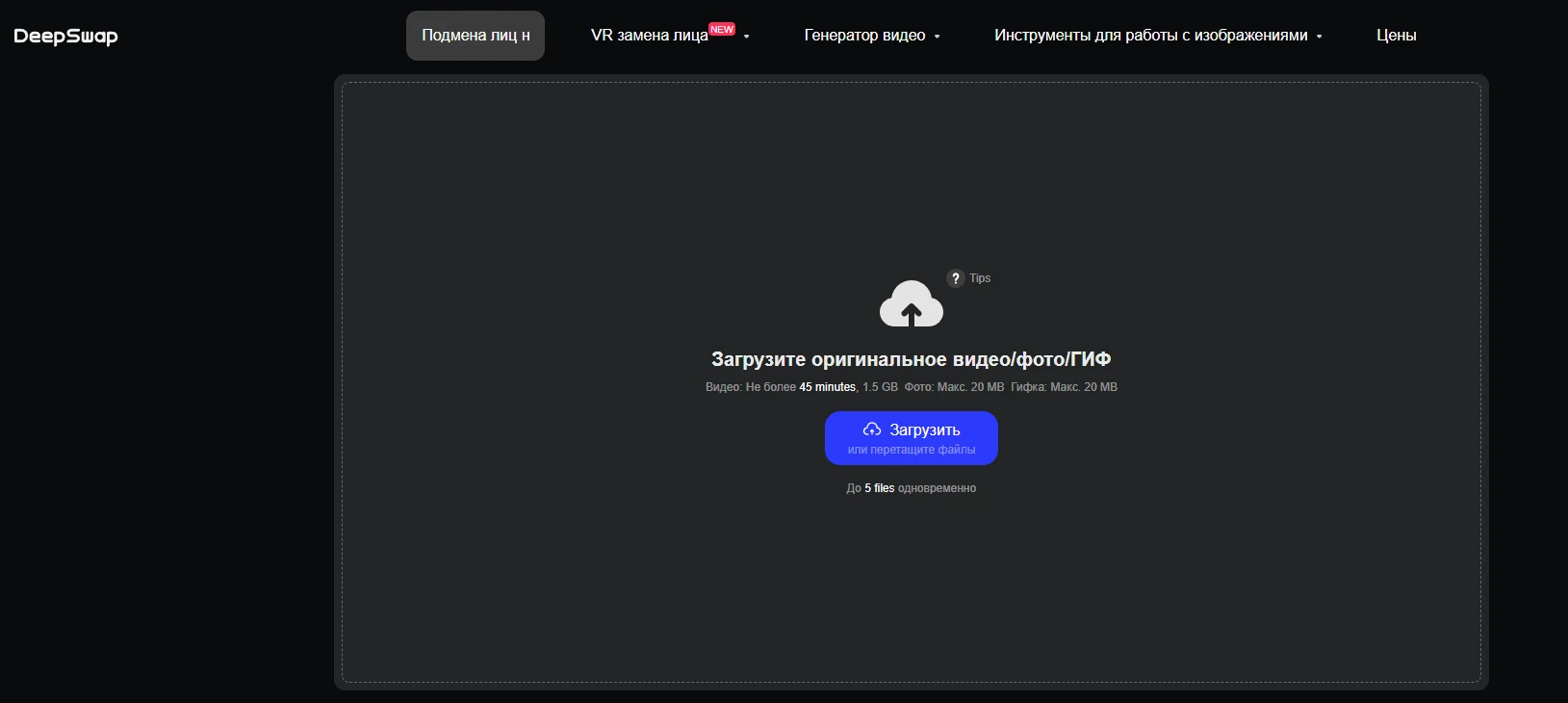This screenshot has height=703, width=1568.
Task: Click the large cloud upload icon
Action: [x=911, y=304]
